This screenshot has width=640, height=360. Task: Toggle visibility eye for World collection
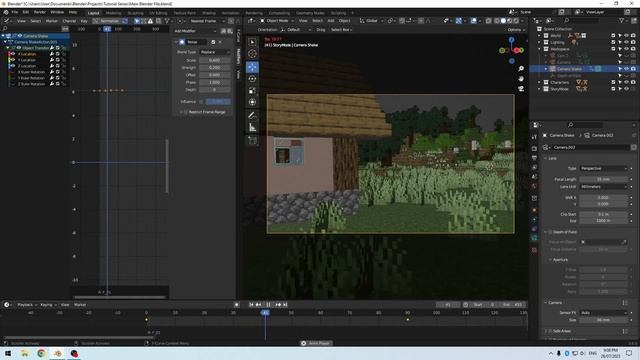pyautogui.click(x=626, y=36)
